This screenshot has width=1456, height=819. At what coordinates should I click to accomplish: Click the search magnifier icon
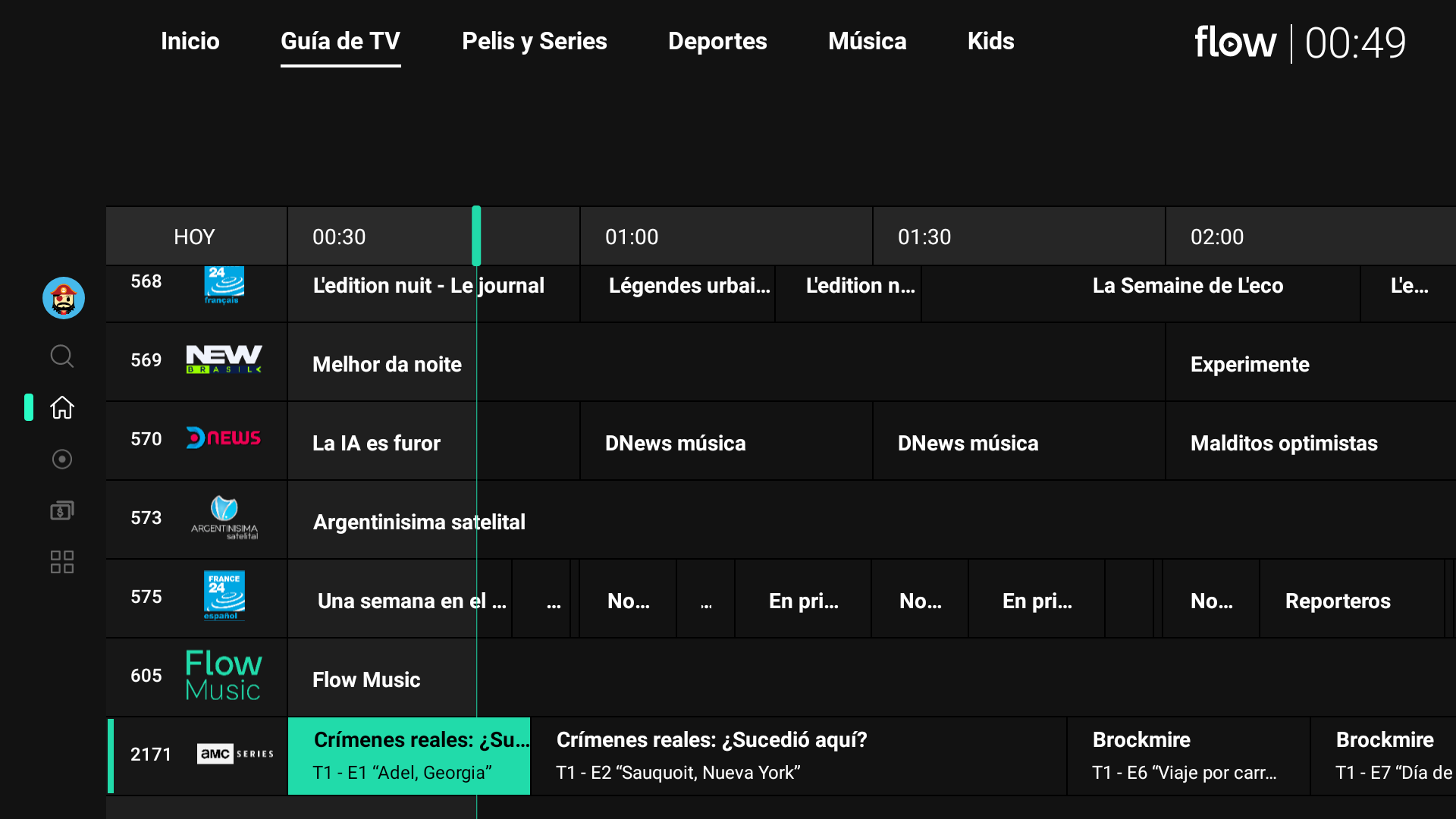[62, 356]
